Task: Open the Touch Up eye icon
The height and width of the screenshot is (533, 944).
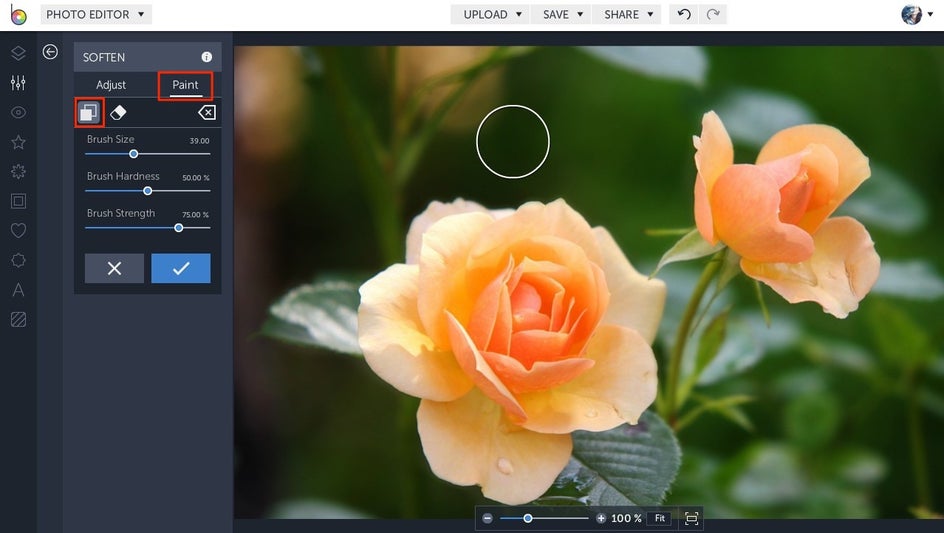Action: point(18,113)
